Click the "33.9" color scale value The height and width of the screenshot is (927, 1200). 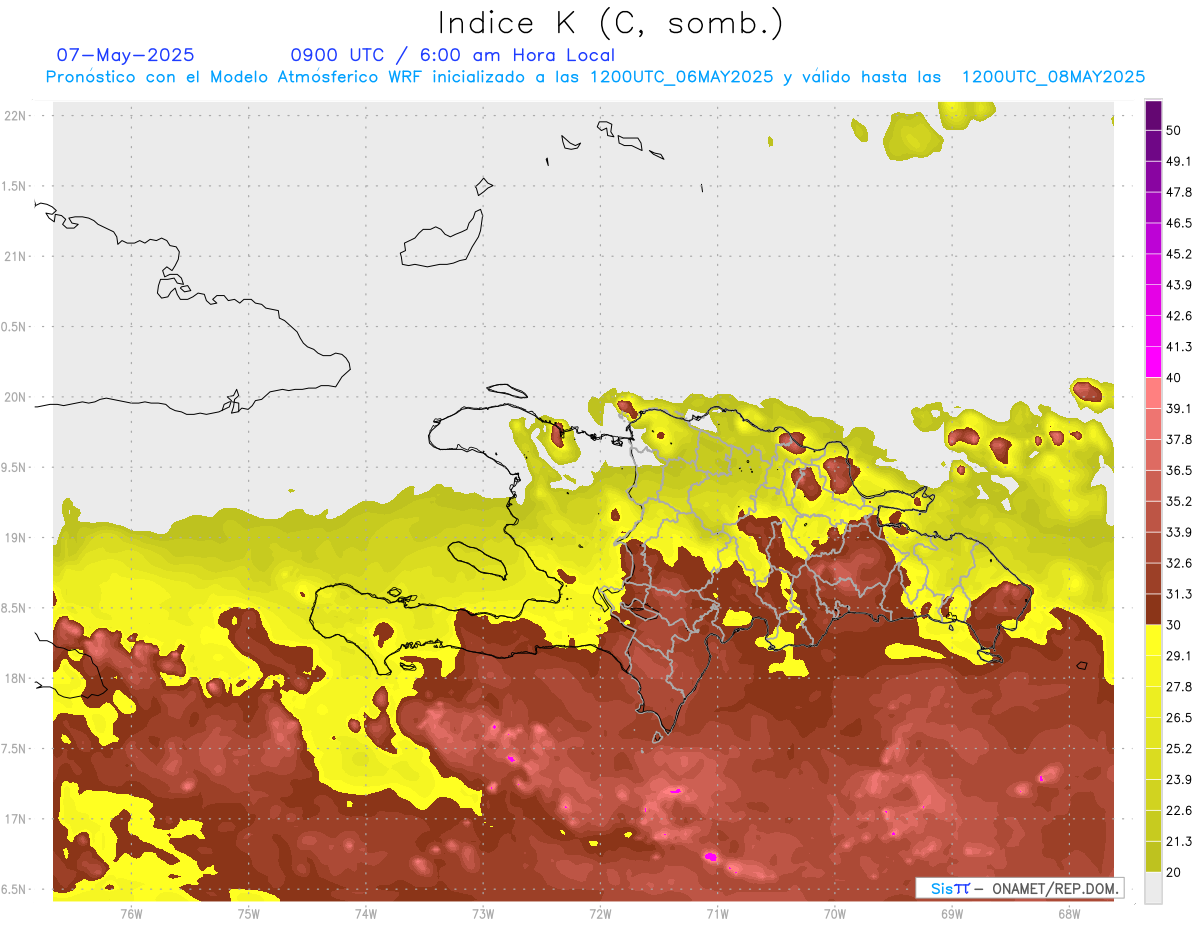pyautogui.click(x=1179, y=532)
